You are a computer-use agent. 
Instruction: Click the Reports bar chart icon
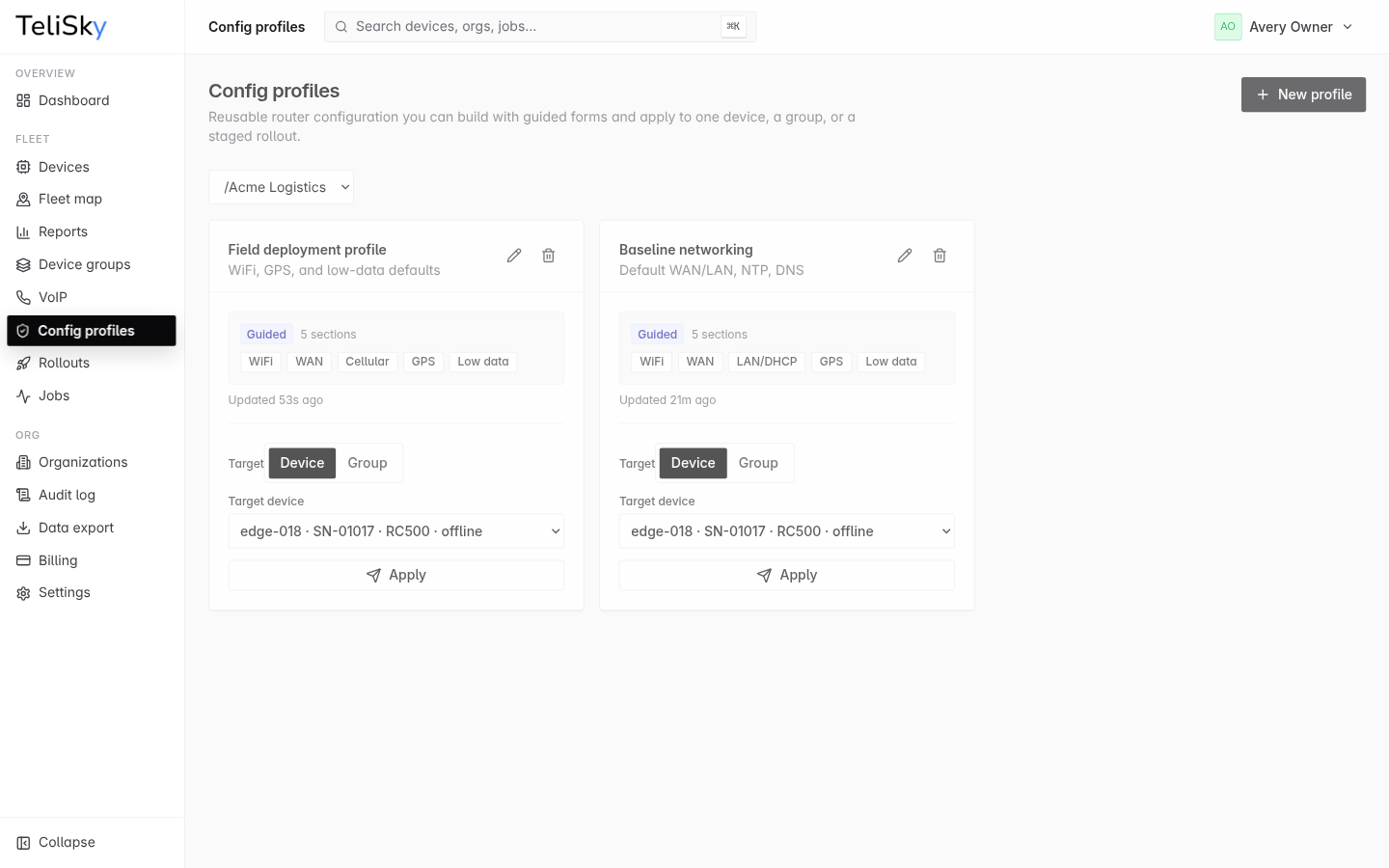click(x=23, y=231)
